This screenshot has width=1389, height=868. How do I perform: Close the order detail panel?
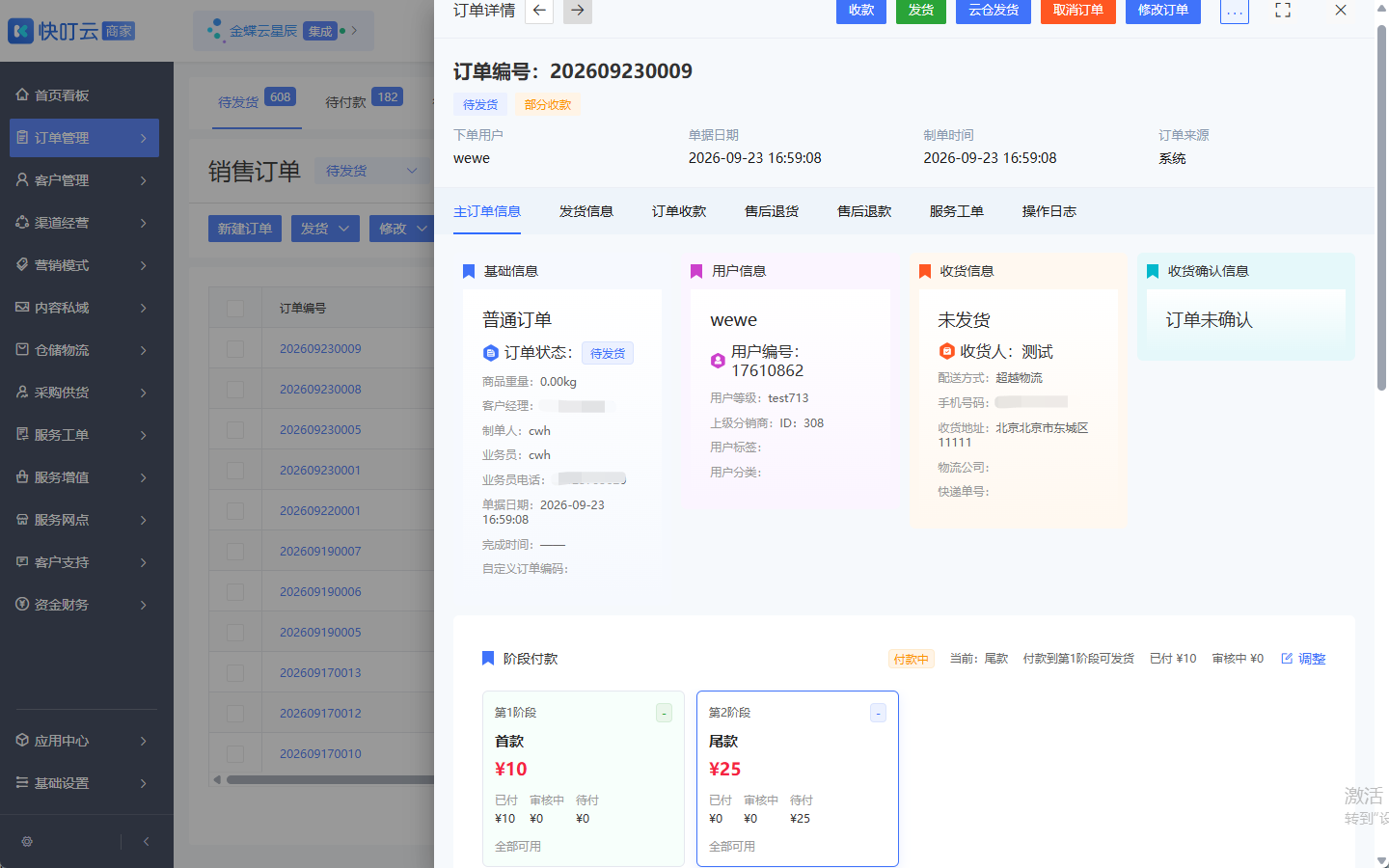tap(1341, 10)
